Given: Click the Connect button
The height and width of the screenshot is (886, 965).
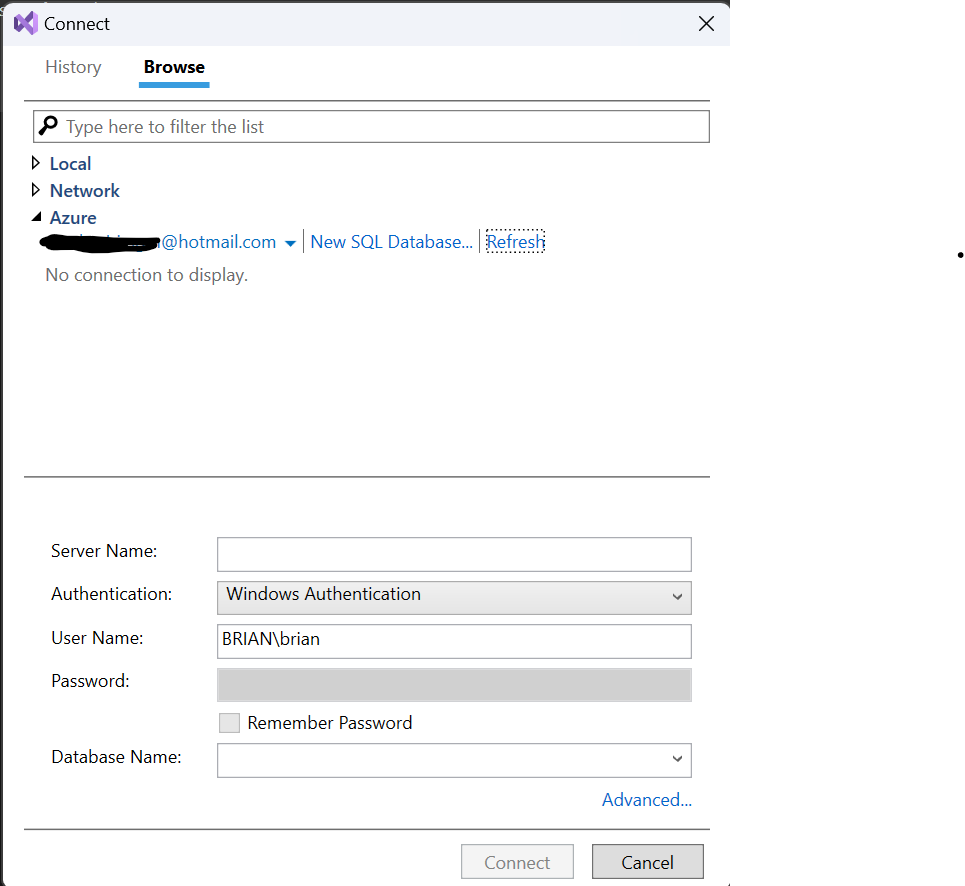Looking at the screenshot, I should [517, 862].
